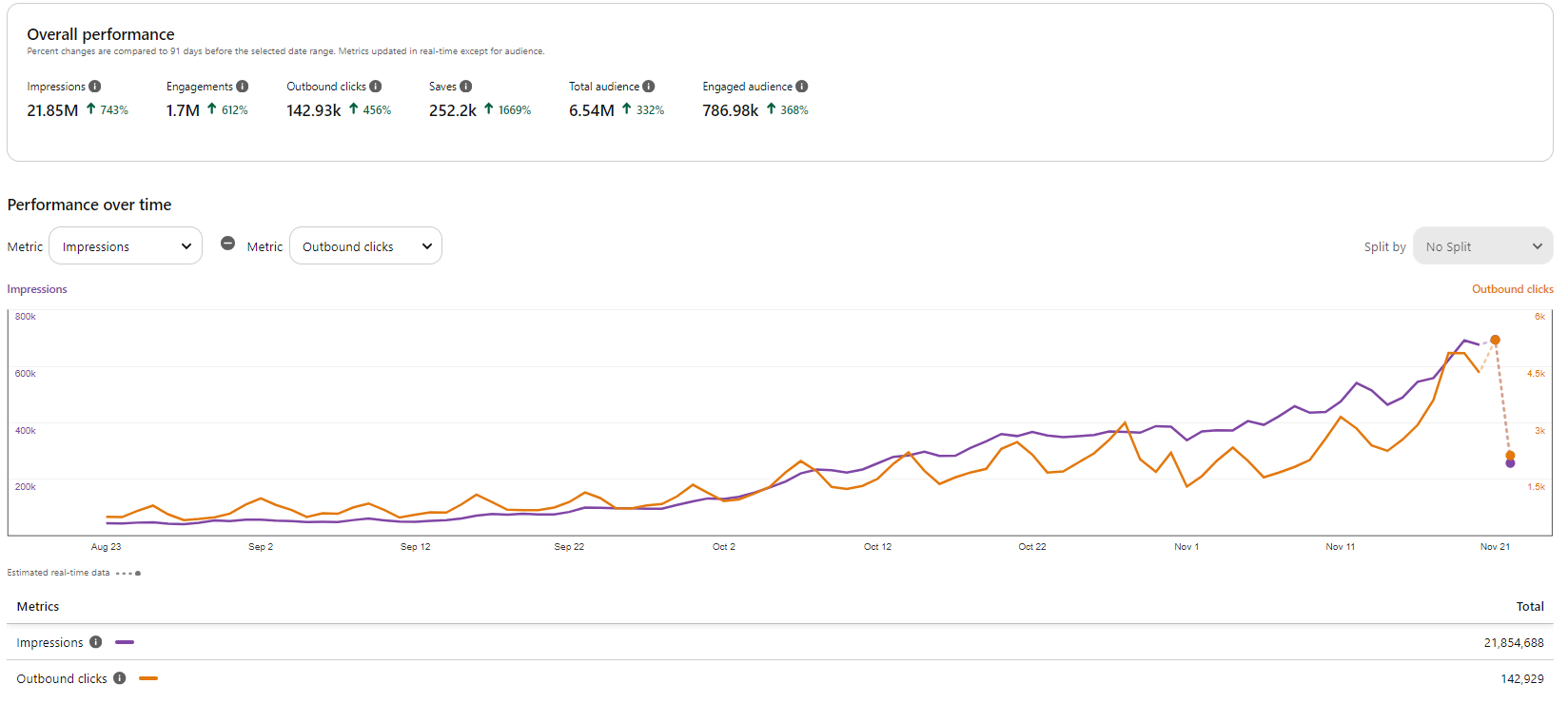Open the Outbound clicks info tooltip icon

(376, 87)
